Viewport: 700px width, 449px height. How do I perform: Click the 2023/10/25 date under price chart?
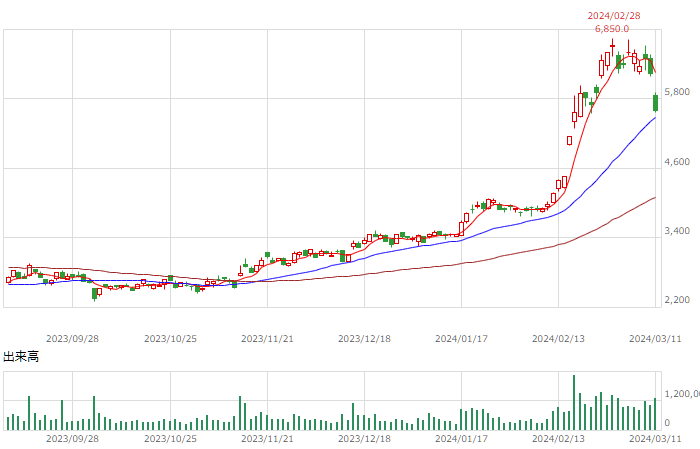click(170, 339)
